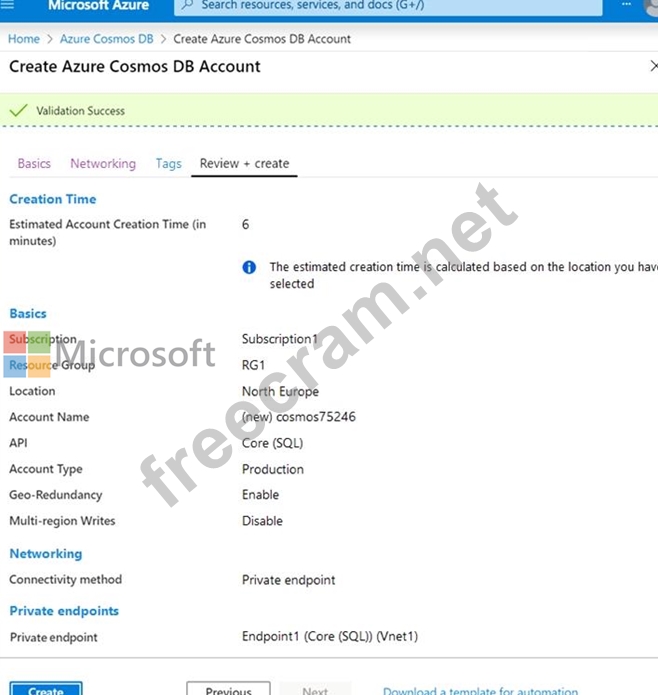This screenshot has height=695, width=658.
Task: Click the search magnifier icon
Action: click(x=187, y=4)
